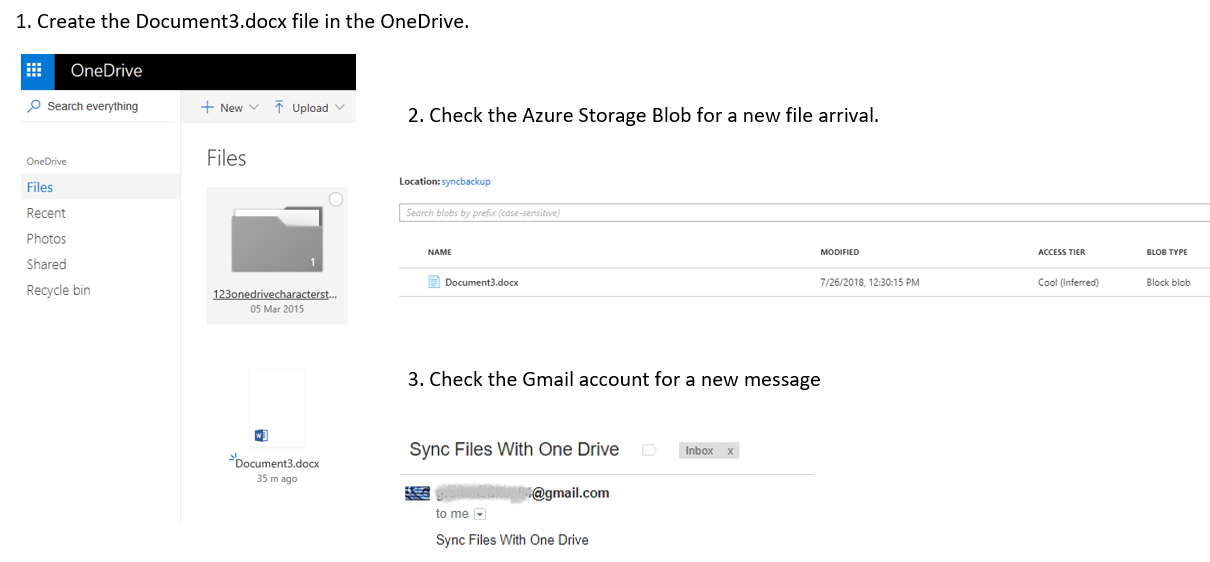The image size is (1210, 562).
Task: Open the Document3.docx blob row name
Action: 482,282
